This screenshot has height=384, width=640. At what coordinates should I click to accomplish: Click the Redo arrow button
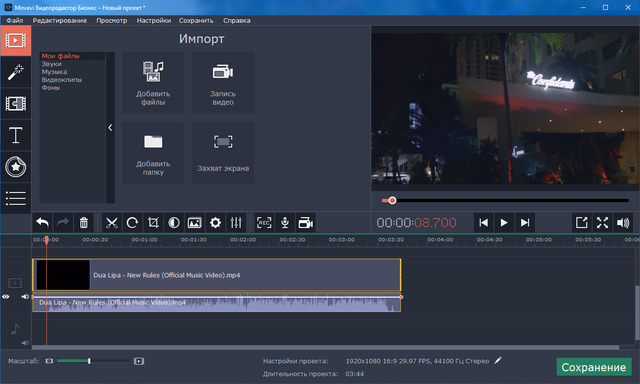click(x=63, y=223)
